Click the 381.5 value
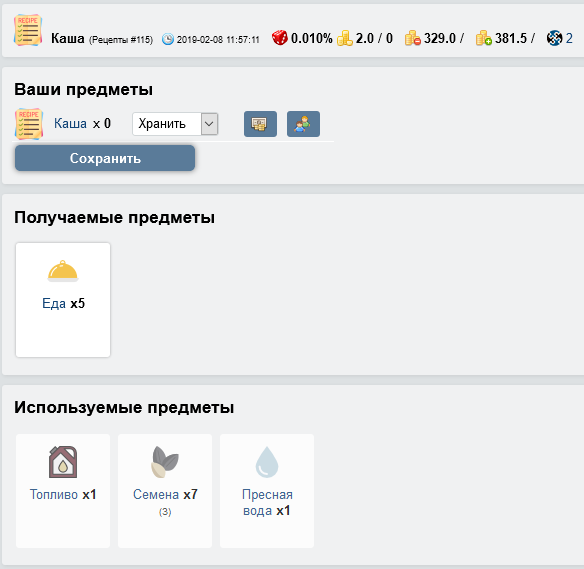This screenshot has width=584, height=569. pyautogui.click(x=511, y=38)
